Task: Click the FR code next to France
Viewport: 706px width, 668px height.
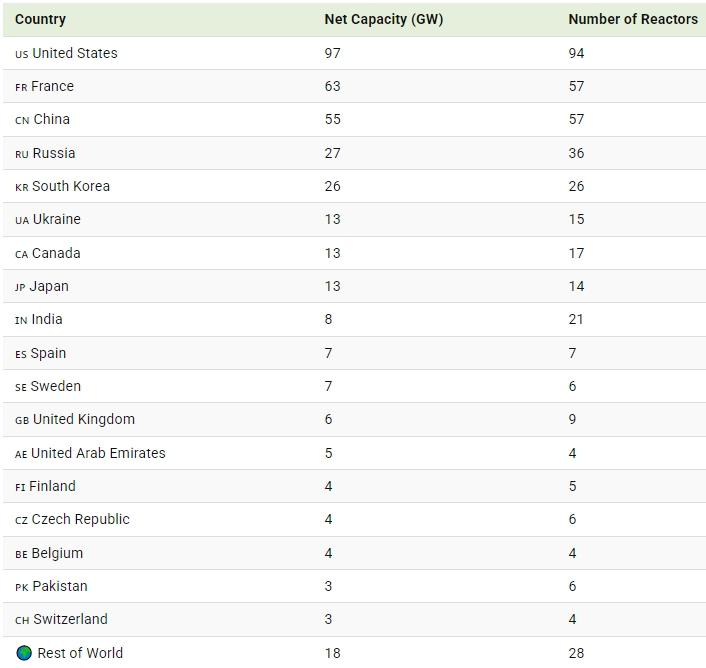Action: 21,87
